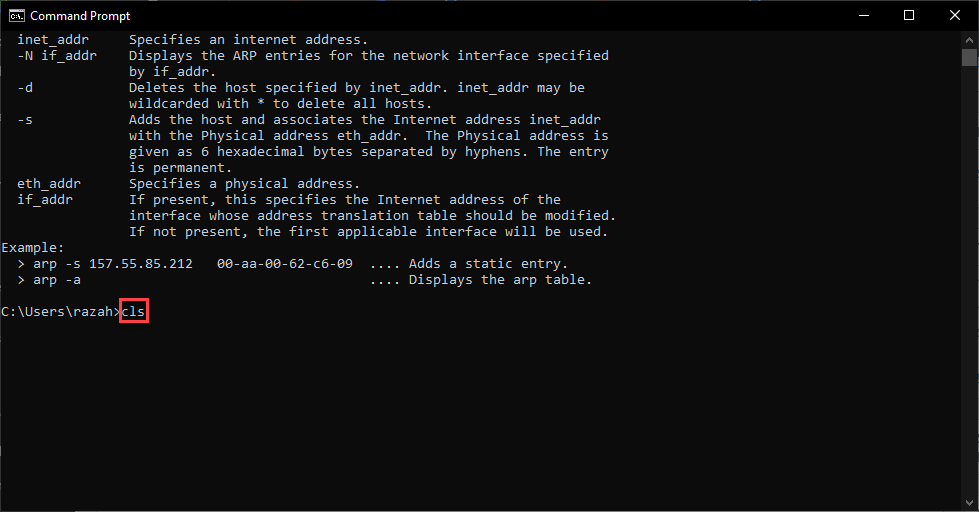Click the "-N if_addr" option text
Image resolution: width=979 pixels, height=512 pixels.
[x=56, y=56]
